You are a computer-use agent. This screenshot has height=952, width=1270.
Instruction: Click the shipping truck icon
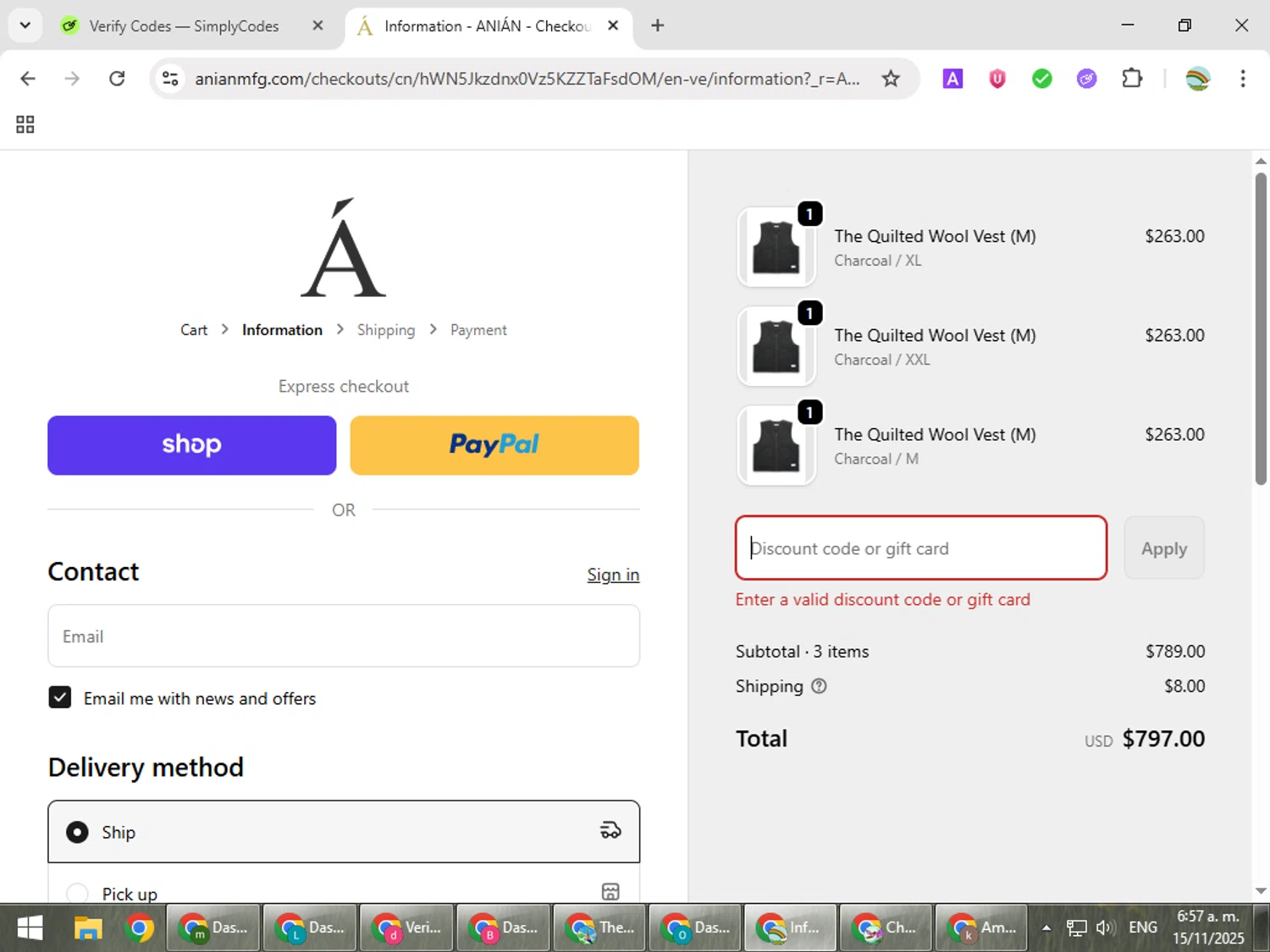(610, 831)
